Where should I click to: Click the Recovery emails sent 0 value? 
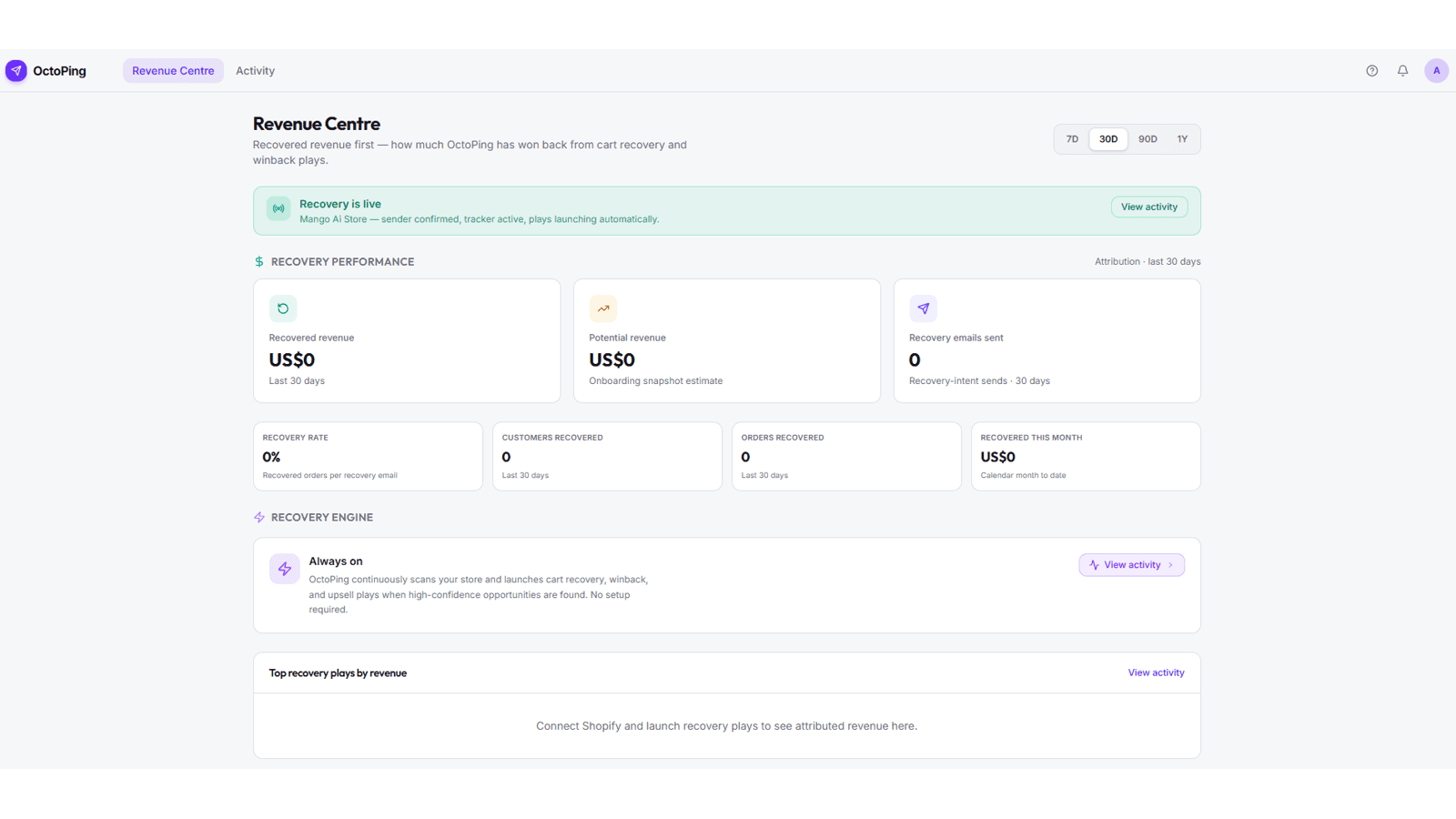pos(915,360)
